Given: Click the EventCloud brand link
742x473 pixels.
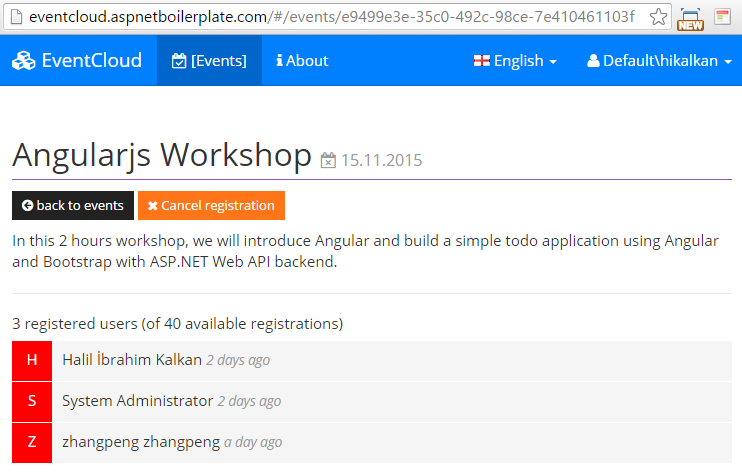Looking at the screenshot, I should pyautogui.click(x=77, y=61).
